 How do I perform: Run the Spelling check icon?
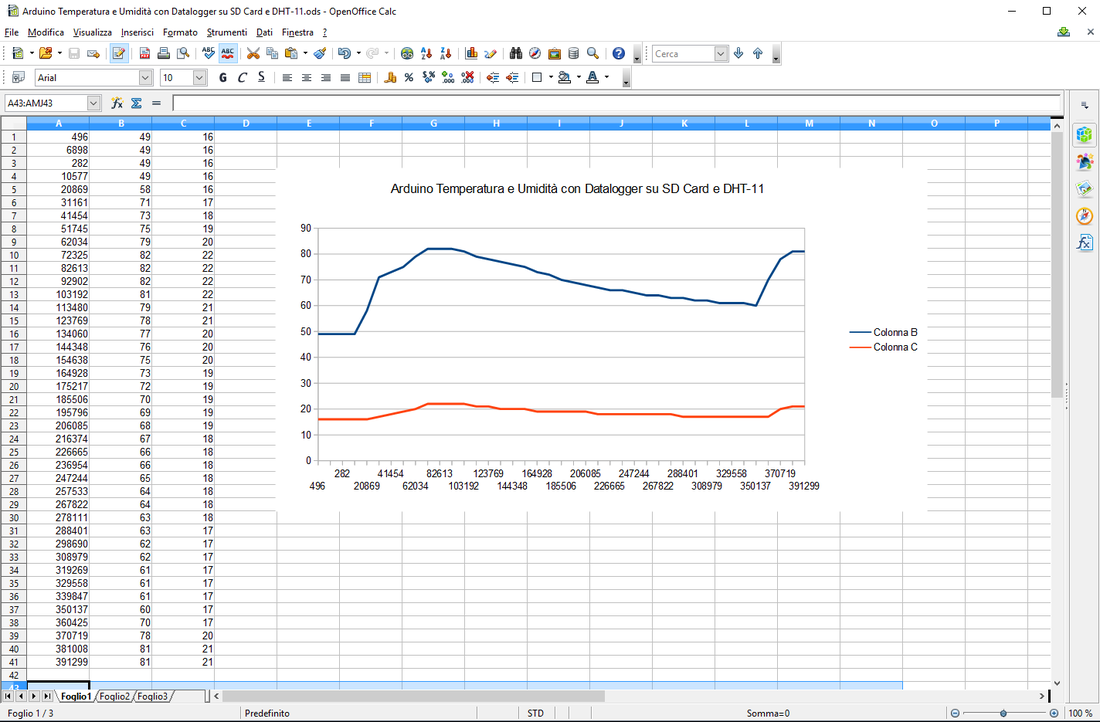coord(208,53)
